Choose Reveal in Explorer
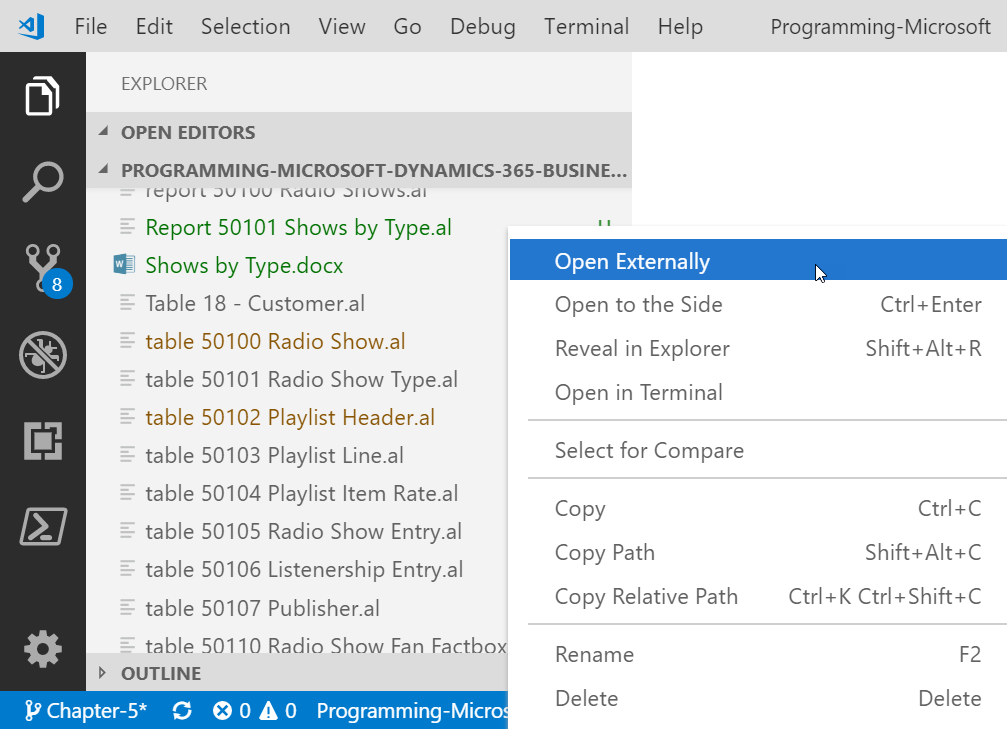The height and width of the screenshot is (730, 1007). point(758,348)
